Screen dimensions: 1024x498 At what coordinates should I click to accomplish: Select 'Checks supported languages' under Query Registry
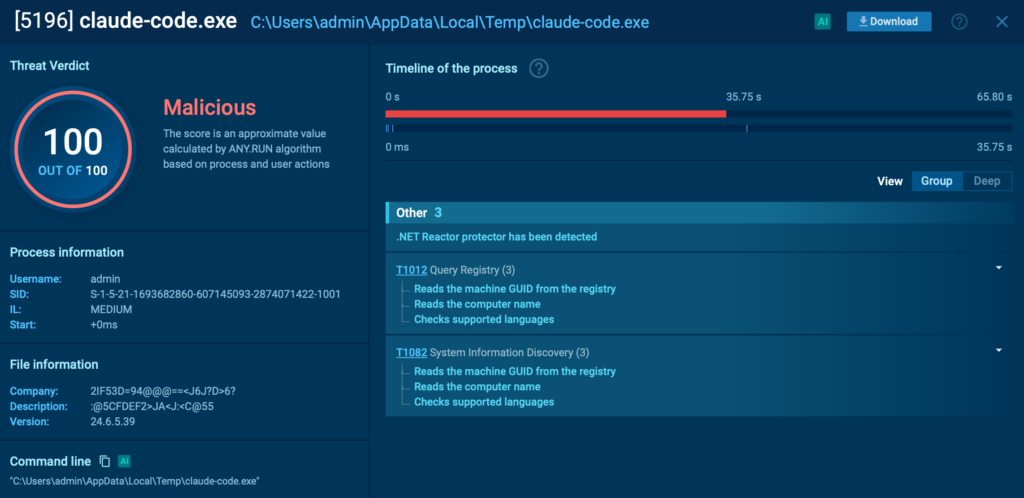(x=484, y=319)
